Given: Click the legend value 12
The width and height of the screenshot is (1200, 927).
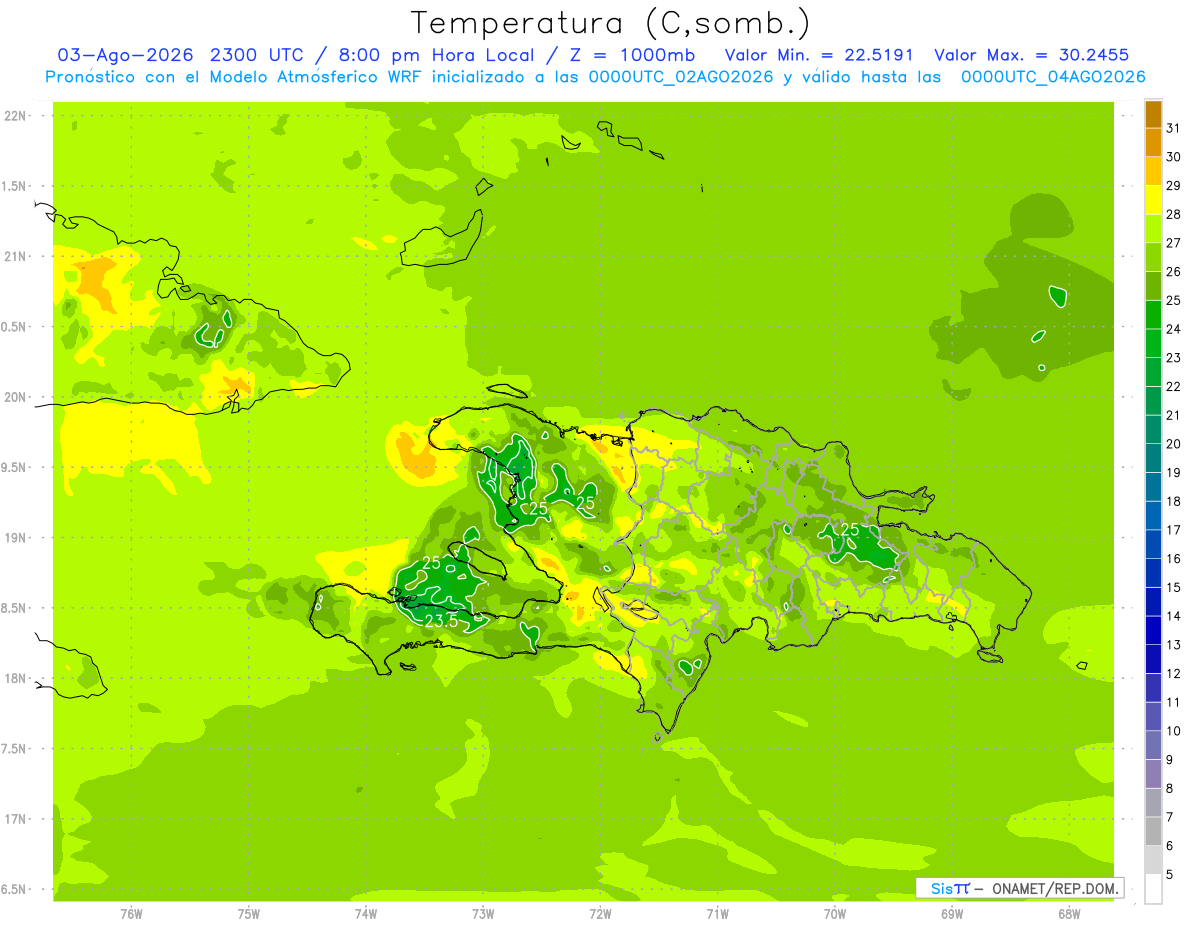Looking at the screenshot, I should [x=1174, y=673].
